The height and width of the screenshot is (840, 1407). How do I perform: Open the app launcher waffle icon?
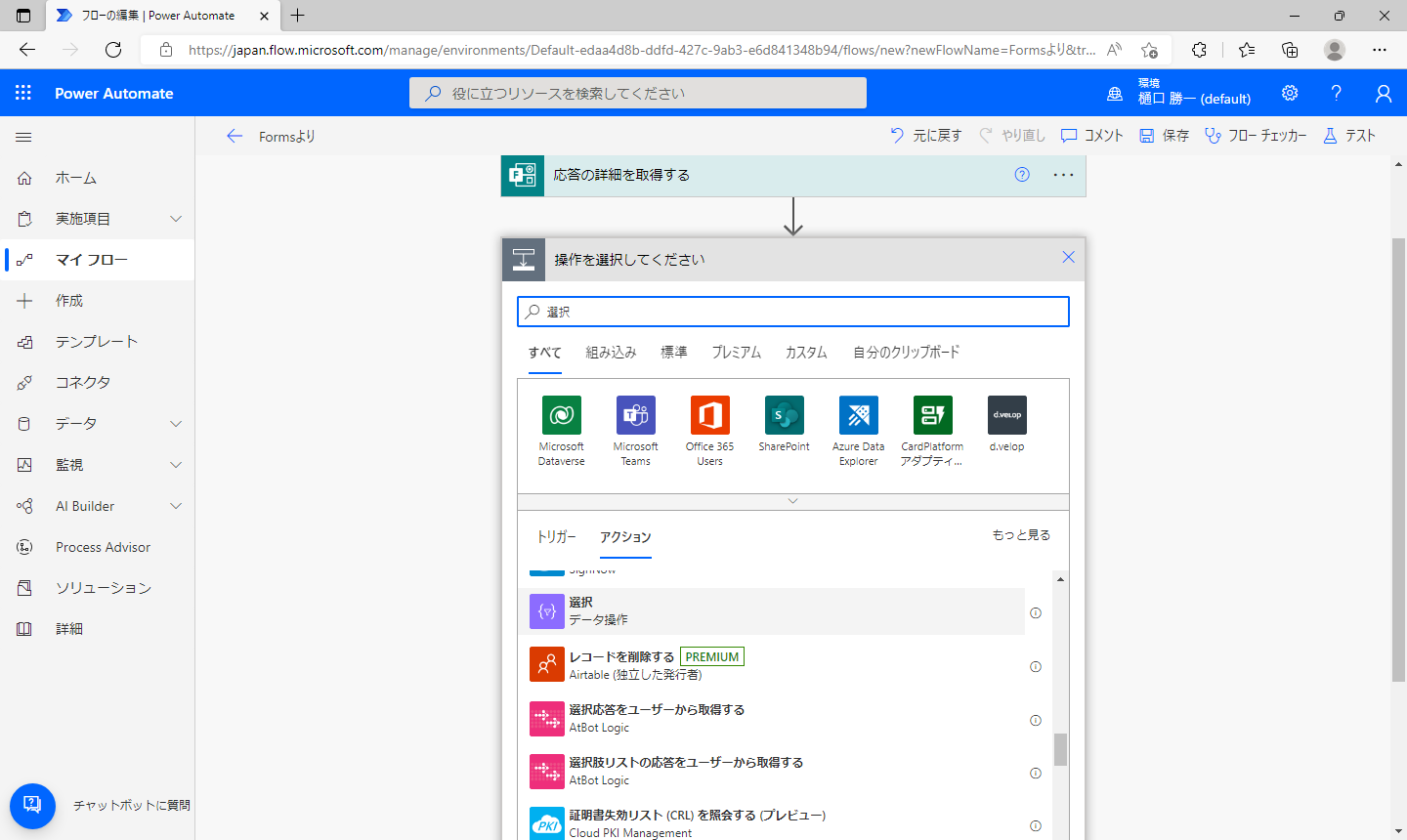coord(23,93)
